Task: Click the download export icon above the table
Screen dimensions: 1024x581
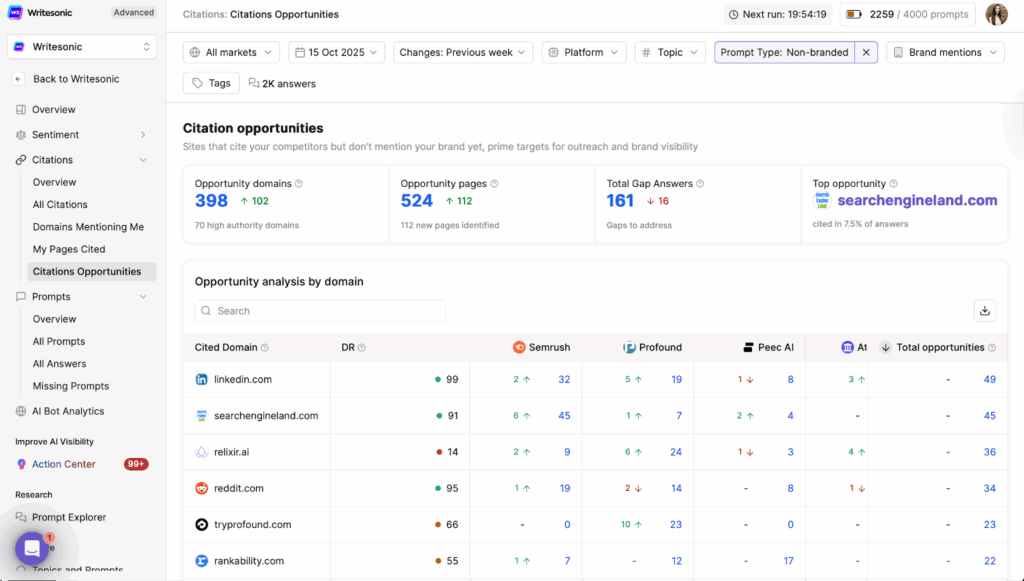Action: point(985,311)
